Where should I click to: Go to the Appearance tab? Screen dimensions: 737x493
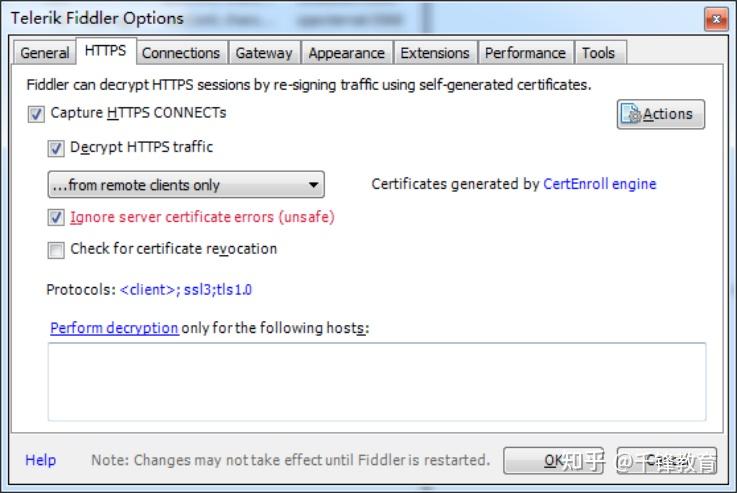point(346,53)
